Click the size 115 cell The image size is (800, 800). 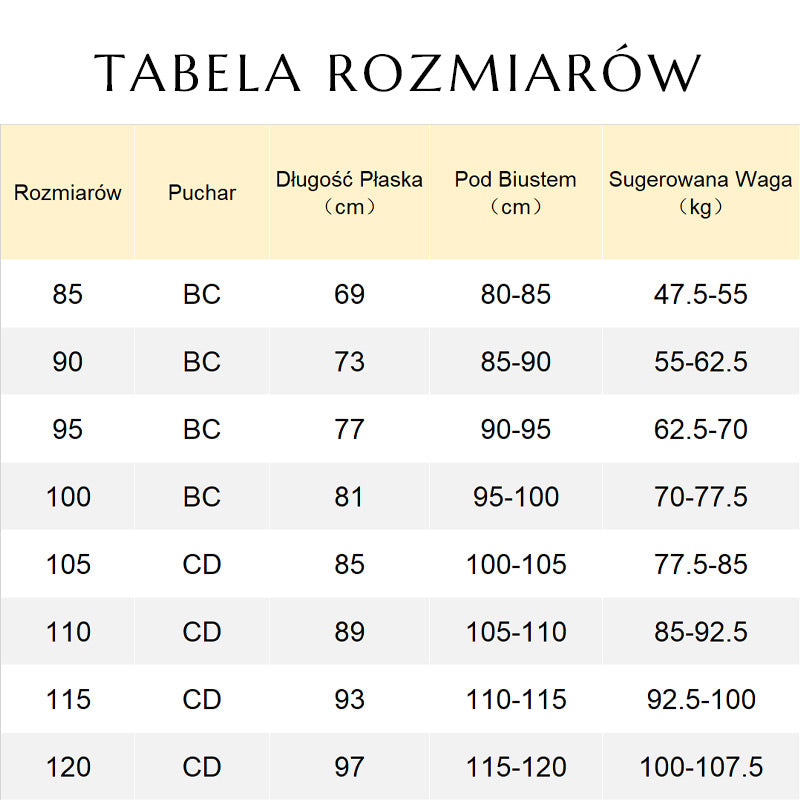point(68,699)
